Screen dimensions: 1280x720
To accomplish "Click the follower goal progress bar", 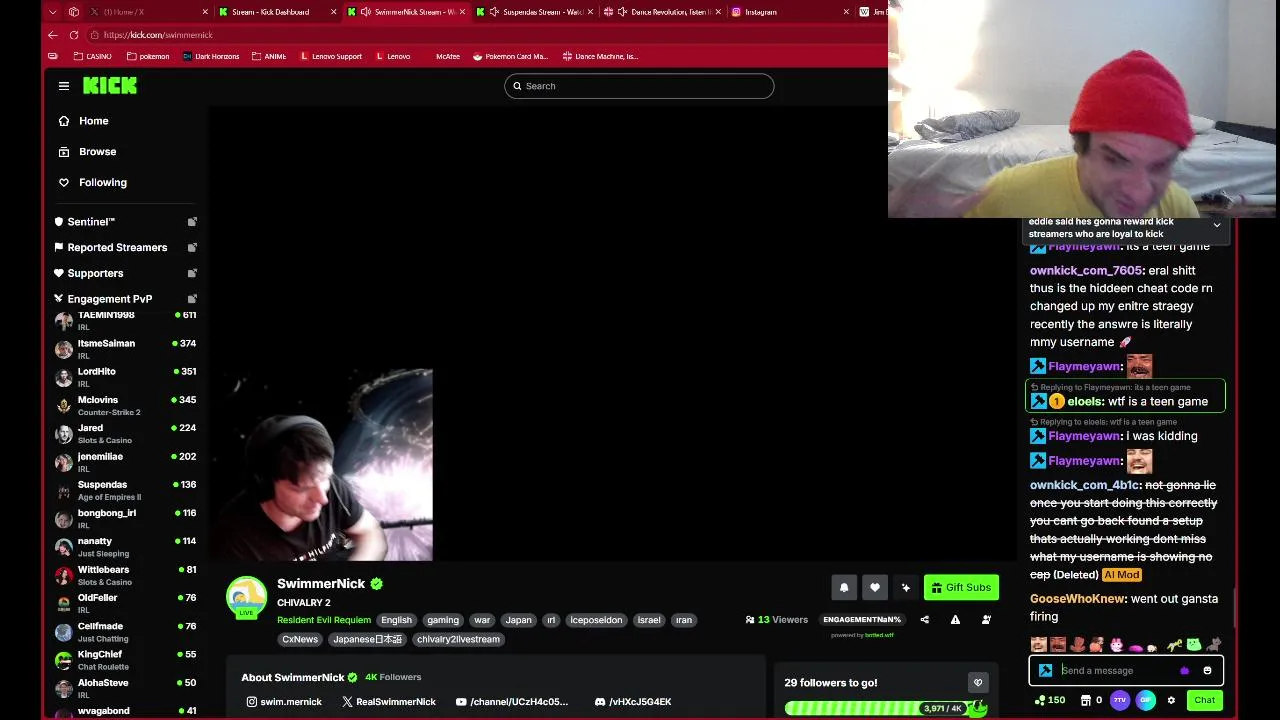I will pyautogui.click(x=886, y=708).
